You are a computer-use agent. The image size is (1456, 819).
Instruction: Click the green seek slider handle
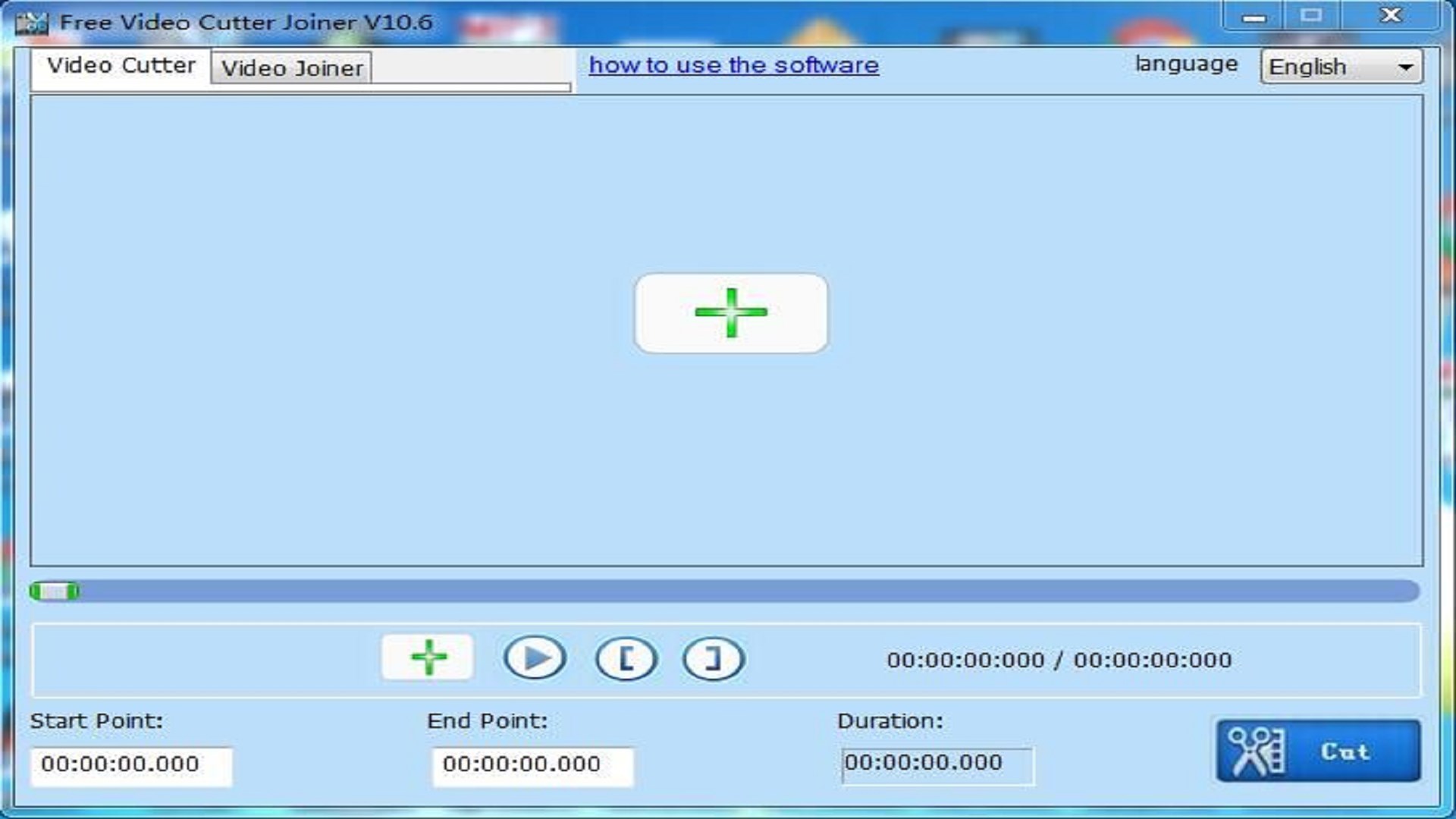[54, 591]
